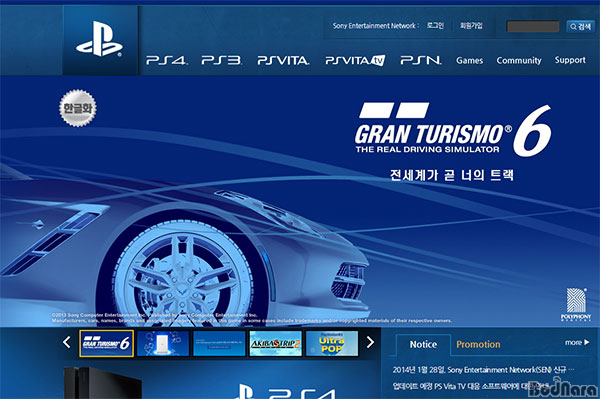Viewport: 600px width, 399px height.
Task: Select the Notice tab
Action: [x=423, y=344]
